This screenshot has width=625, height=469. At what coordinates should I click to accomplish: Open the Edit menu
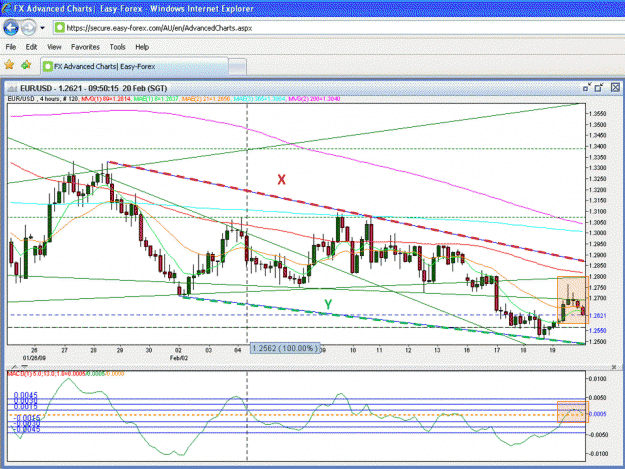pos(31,47)
